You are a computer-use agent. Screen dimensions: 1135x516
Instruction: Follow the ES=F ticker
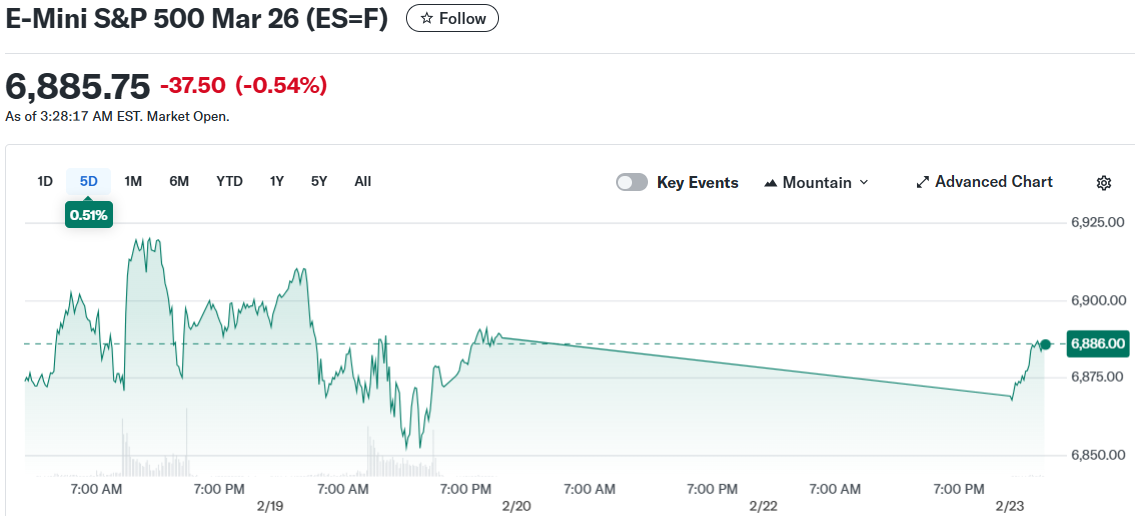(x=452, y=18)
